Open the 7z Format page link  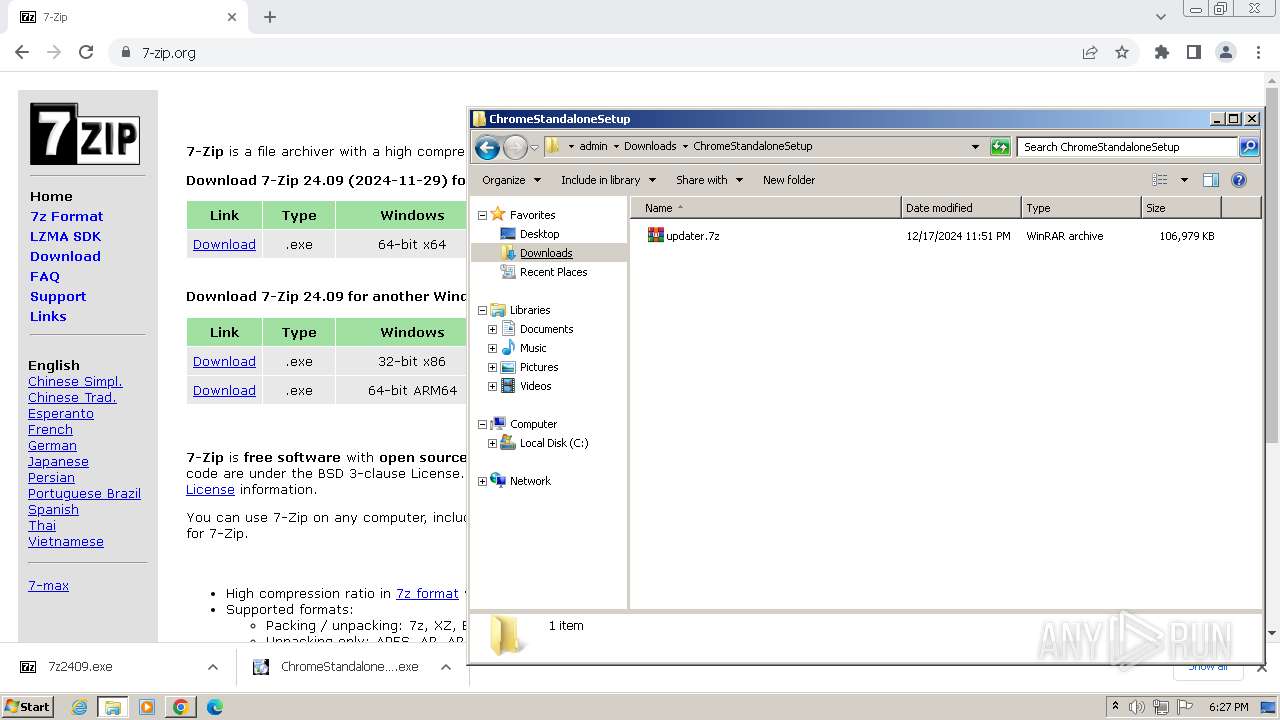[66, 216]
